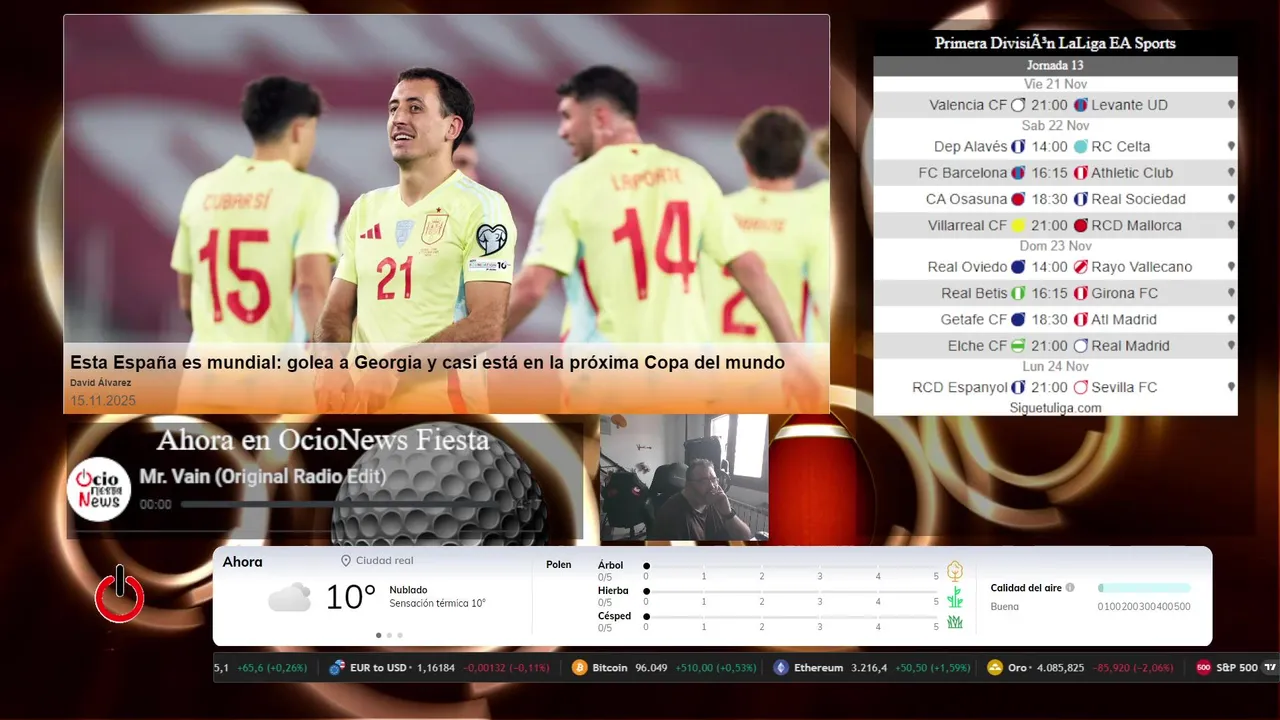The image size is (1280, 720).
Task: Click the TradingView logo at ticker end
Action: (x=1270, y=668)
